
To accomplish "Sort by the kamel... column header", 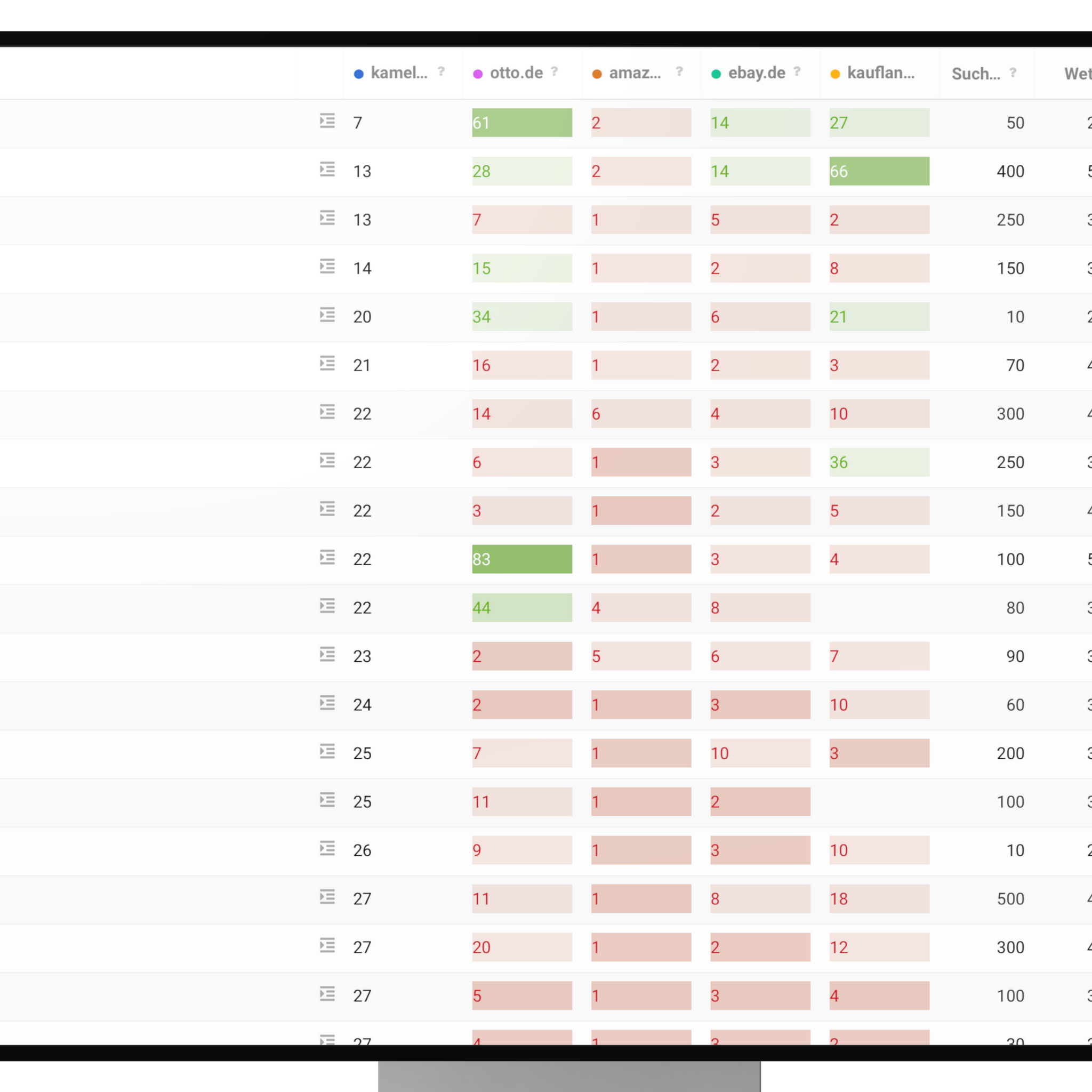I will (398, 73).
